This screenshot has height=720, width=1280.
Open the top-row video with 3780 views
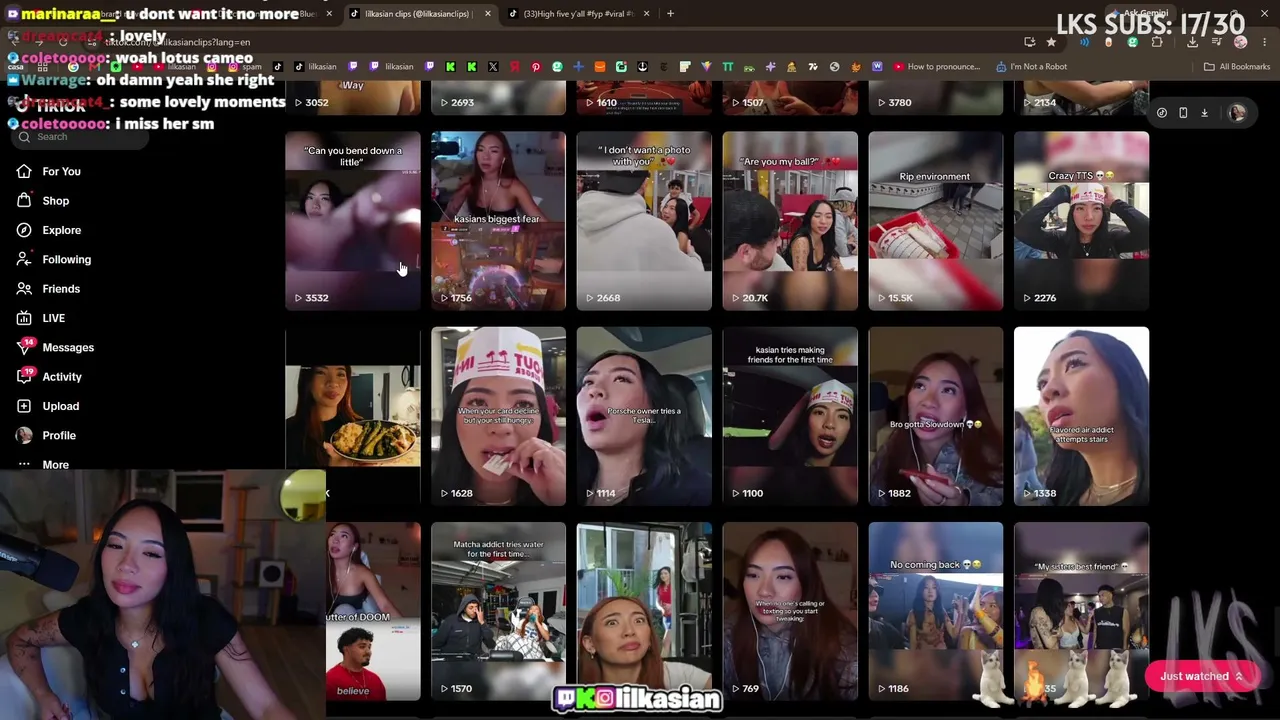(x=936, y=98)
